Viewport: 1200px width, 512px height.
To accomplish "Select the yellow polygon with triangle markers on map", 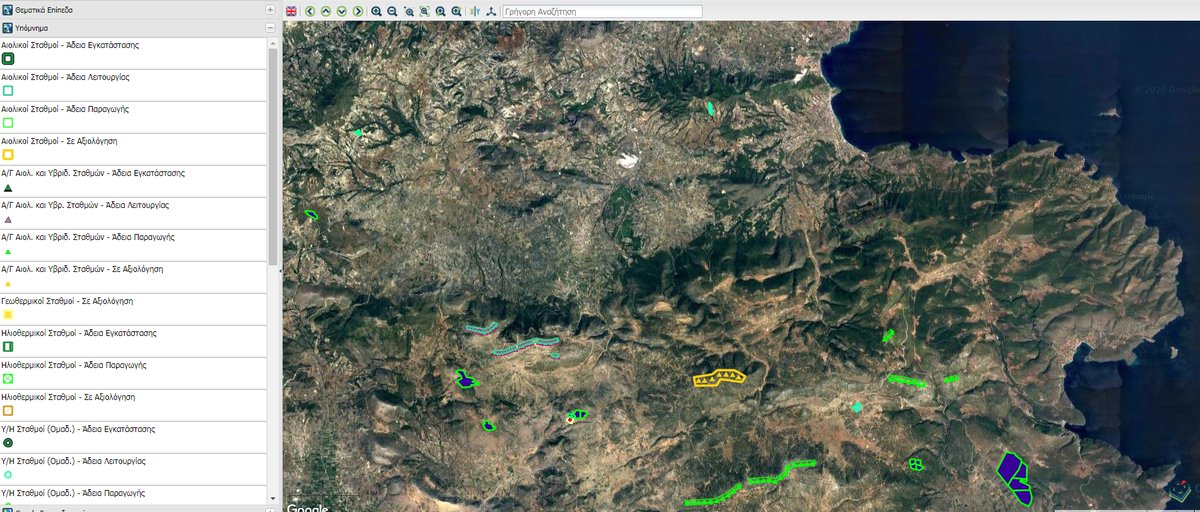I will point(721,377).
